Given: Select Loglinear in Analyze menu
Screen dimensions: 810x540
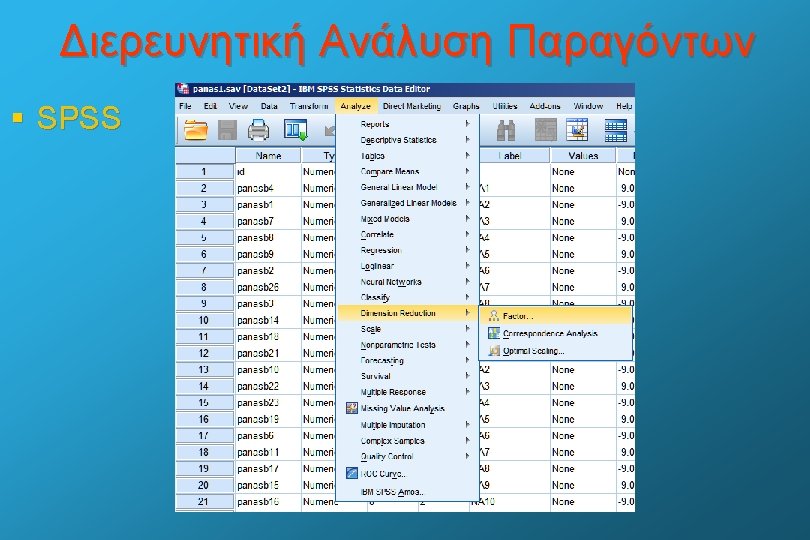Looking at the screenshot, I should [x=407, y=266].
